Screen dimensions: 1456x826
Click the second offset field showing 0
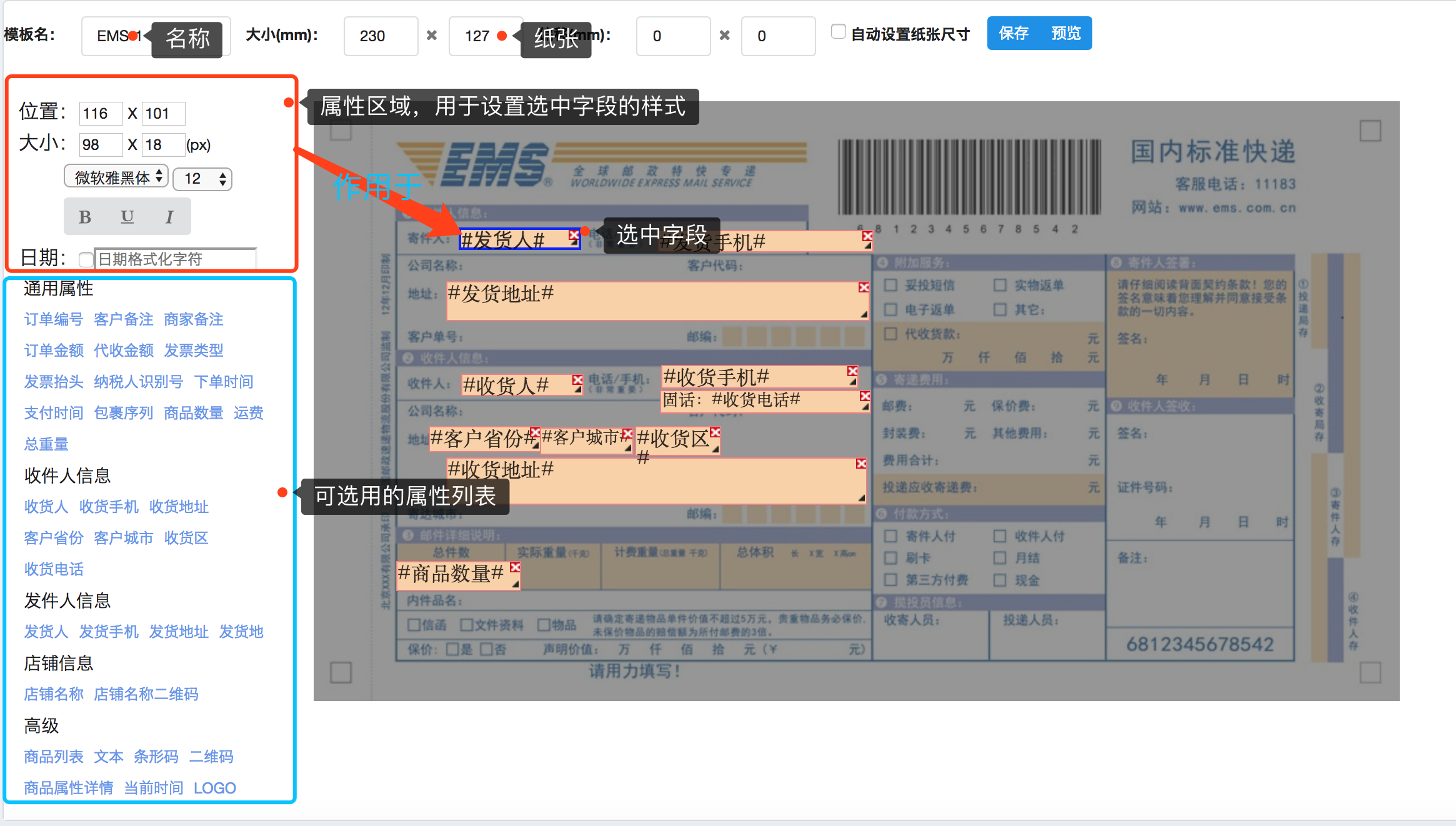coord(778,36)
